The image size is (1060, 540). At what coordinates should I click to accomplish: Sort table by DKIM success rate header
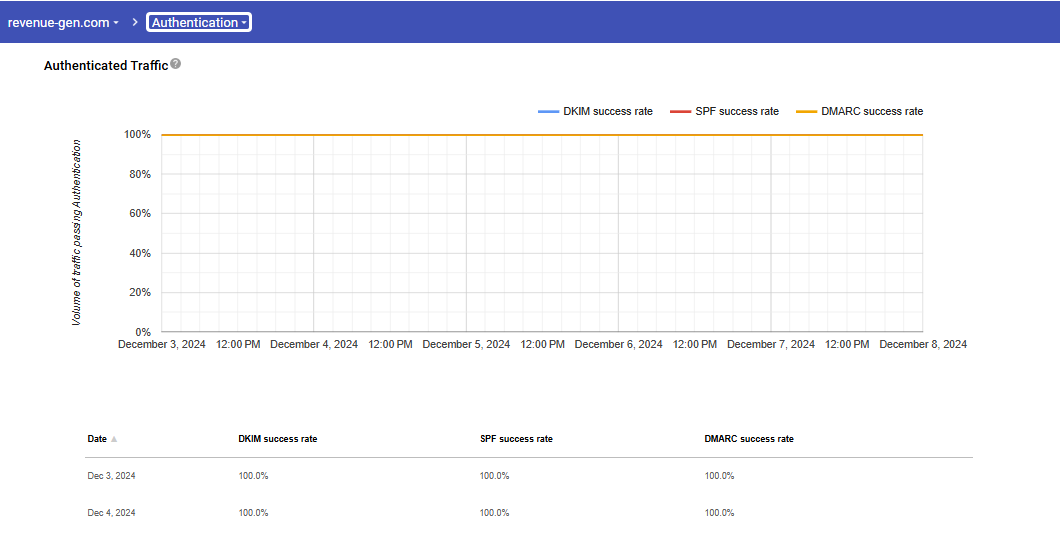pyautogui.click(x=277, y=439)
